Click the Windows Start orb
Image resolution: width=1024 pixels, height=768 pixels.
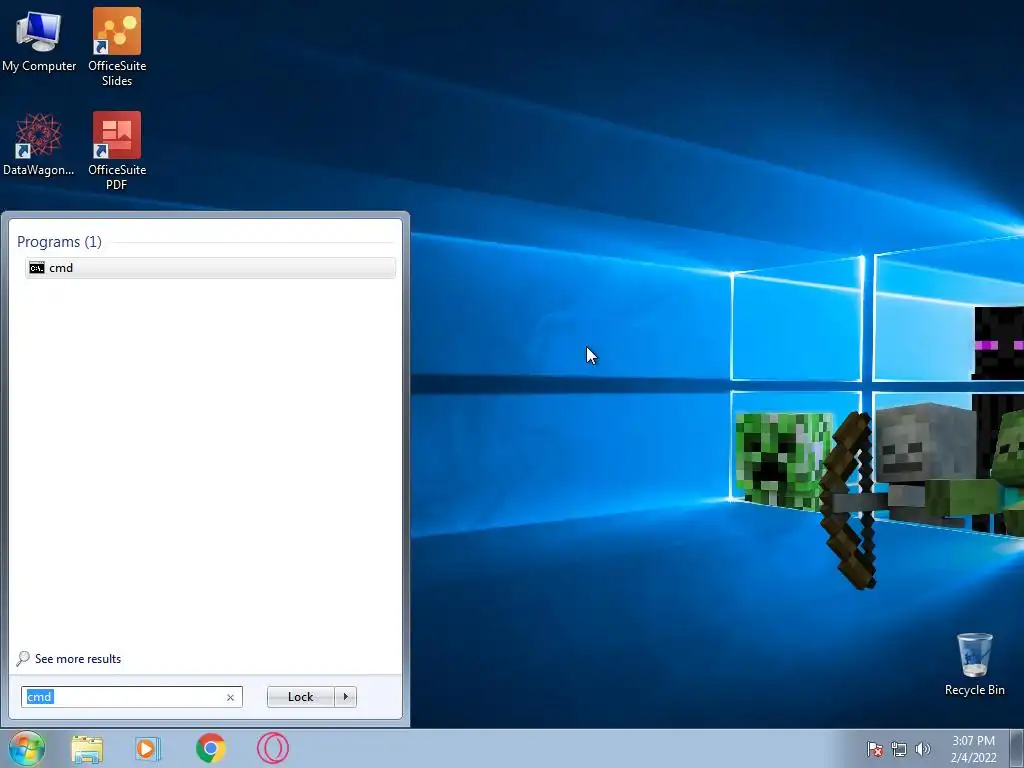(27, 748)
